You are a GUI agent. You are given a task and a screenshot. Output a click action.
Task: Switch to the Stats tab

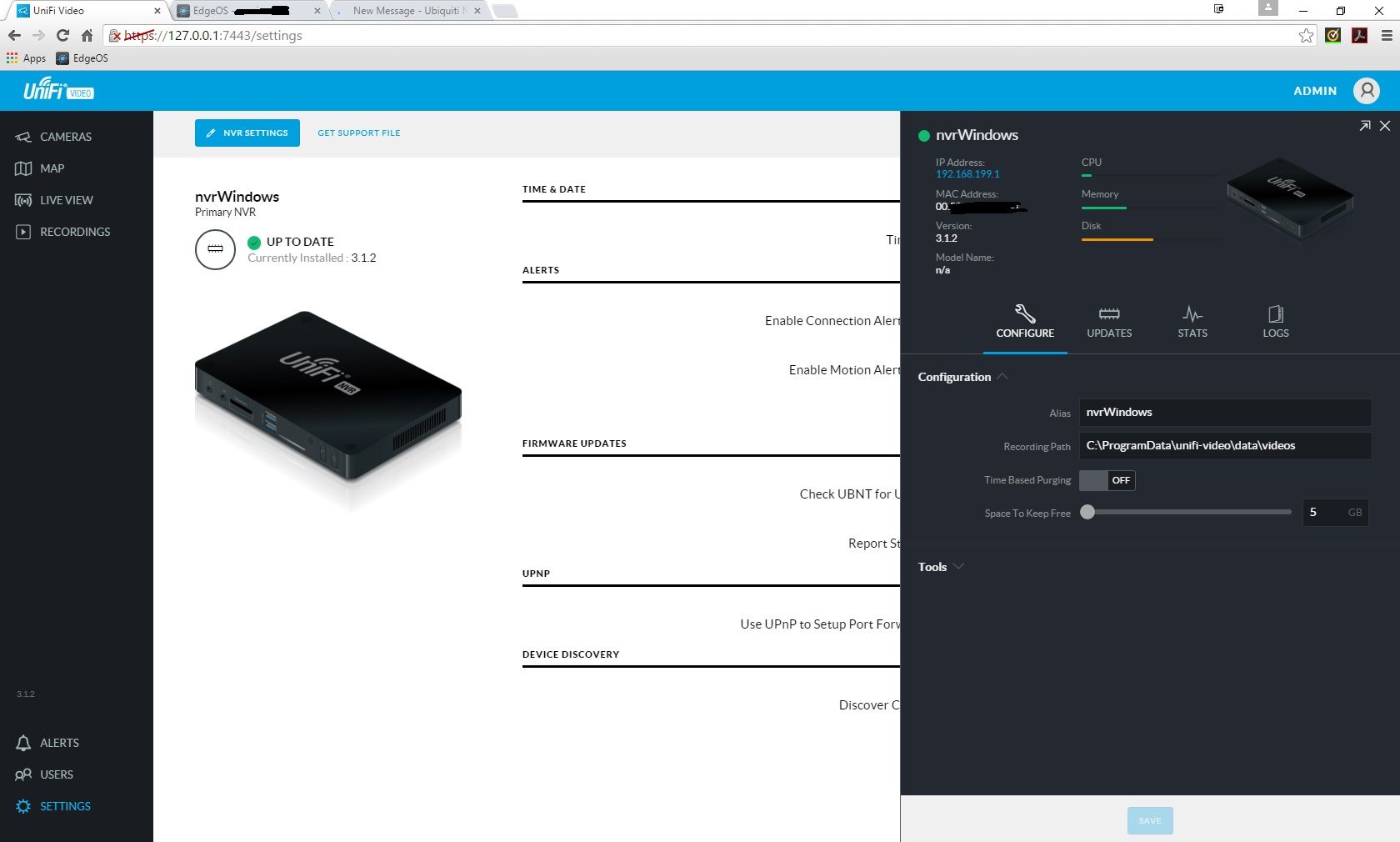1192,322
